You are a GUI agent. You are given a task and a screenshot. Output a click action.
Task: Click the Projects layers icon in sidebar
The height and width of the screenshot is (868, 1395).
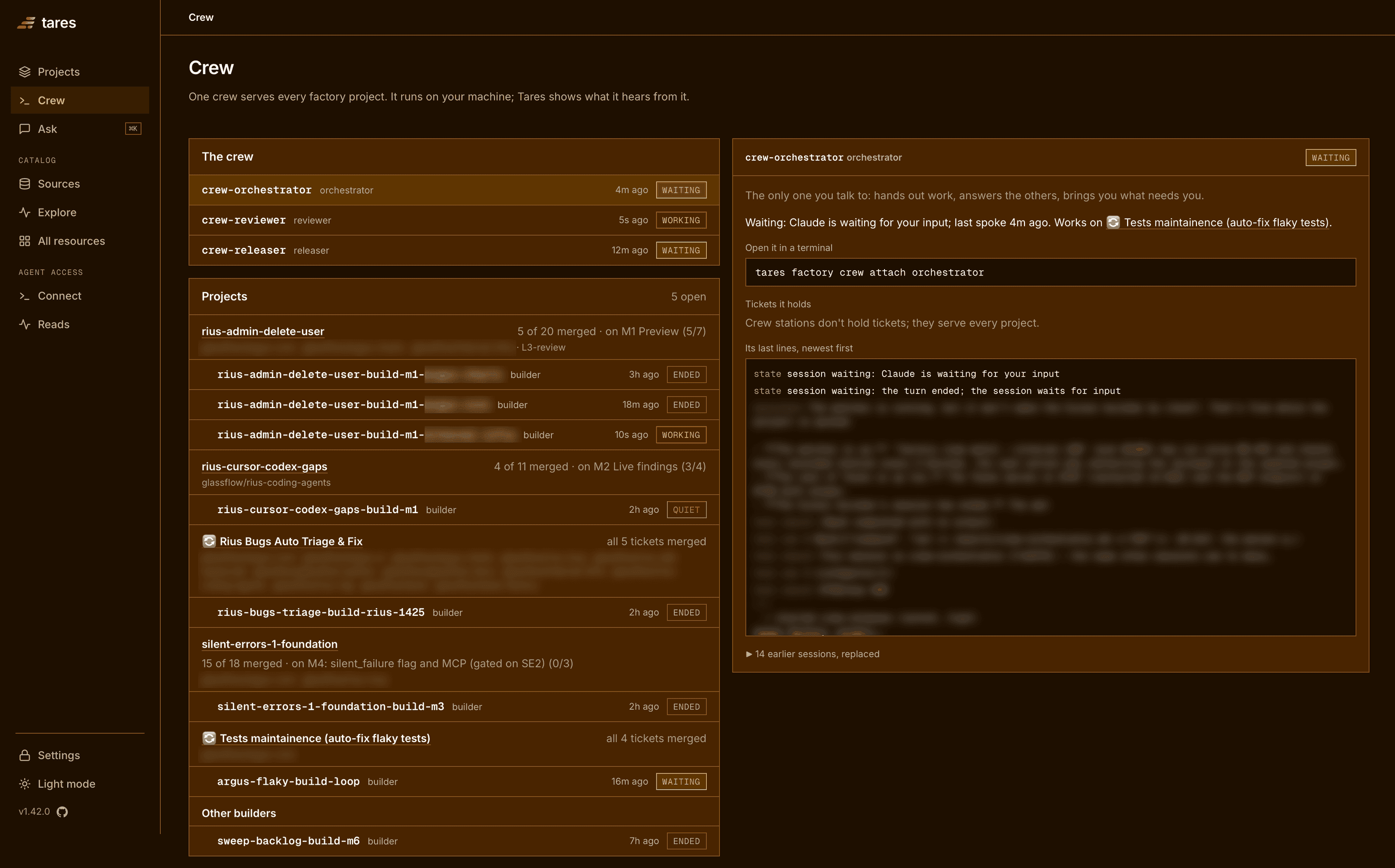(25, 72)
